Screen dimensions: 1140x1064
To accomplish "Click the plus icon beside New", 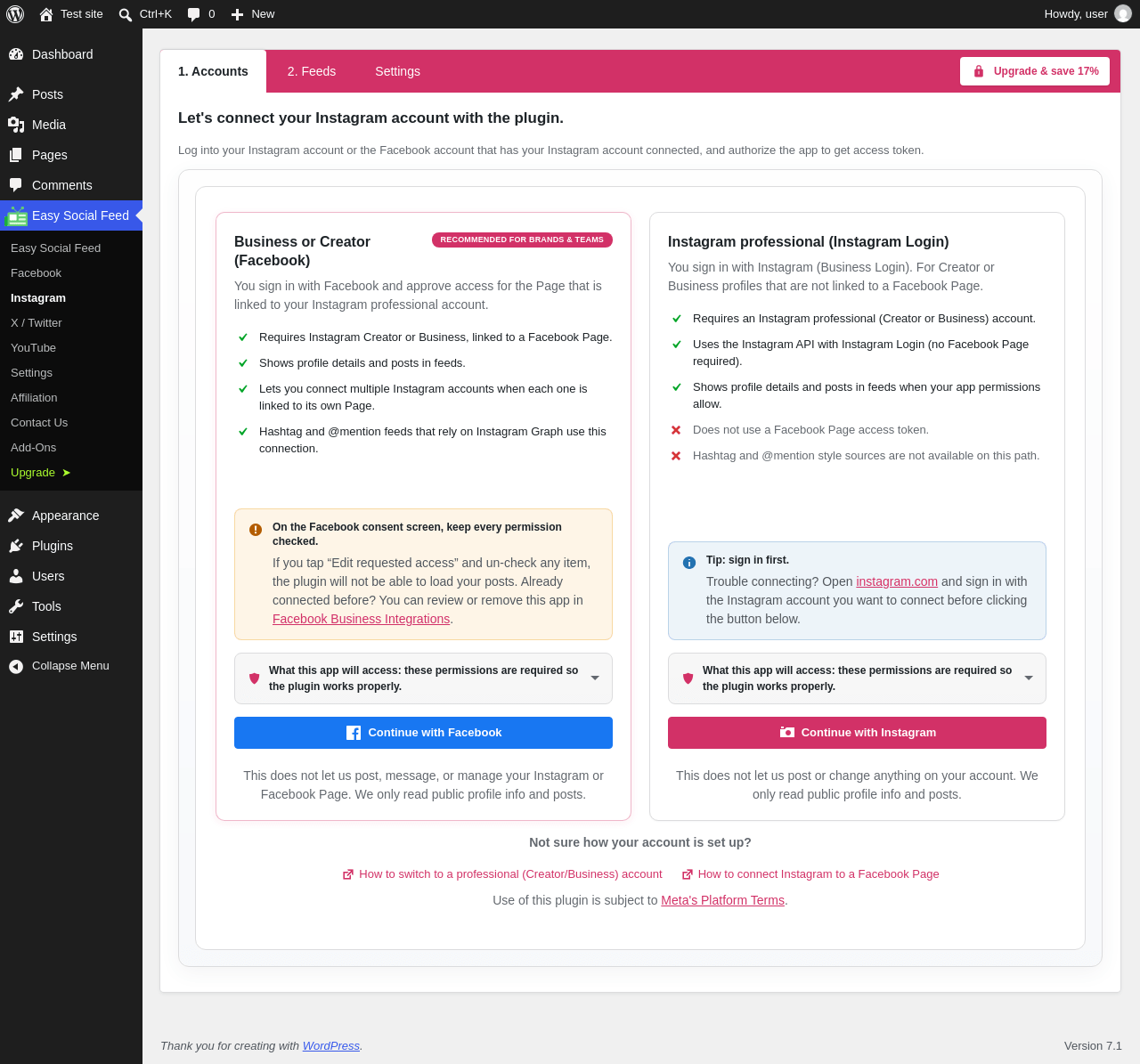I will click(237, 14).
